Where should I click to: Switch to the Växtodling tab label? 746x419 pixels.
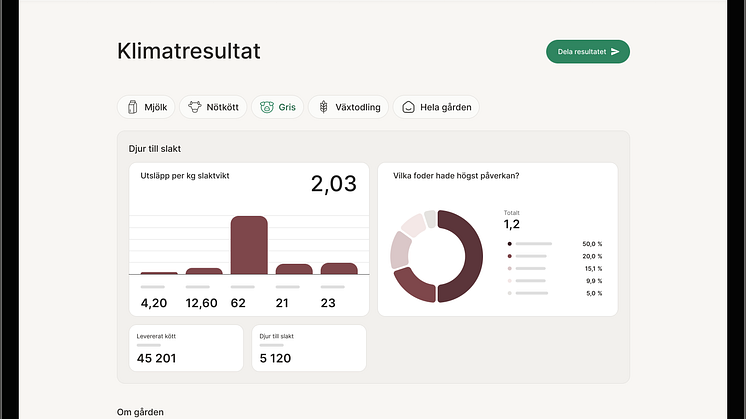[357, 107]
